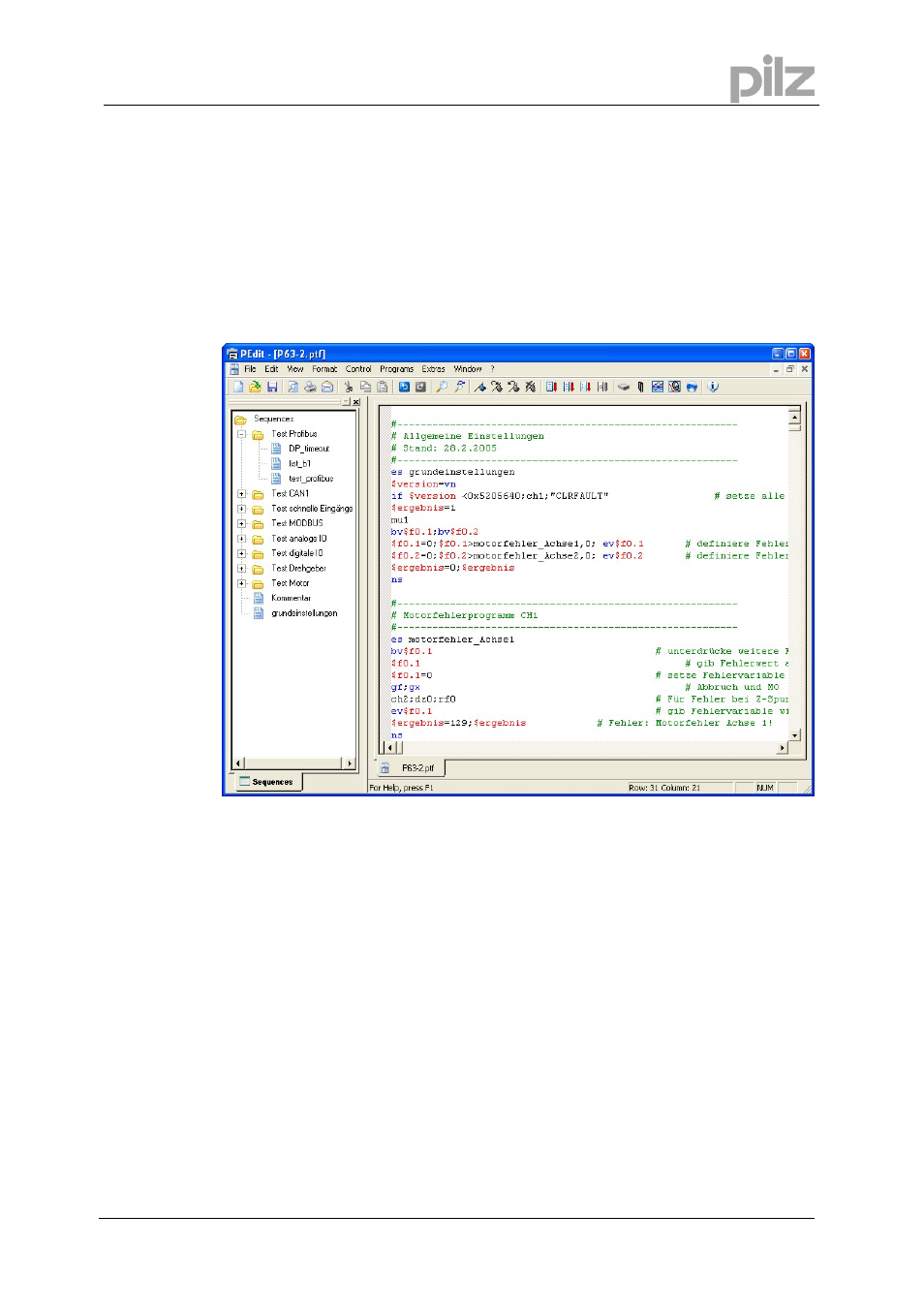Click the Print toolbar icon

coord(310,387)
